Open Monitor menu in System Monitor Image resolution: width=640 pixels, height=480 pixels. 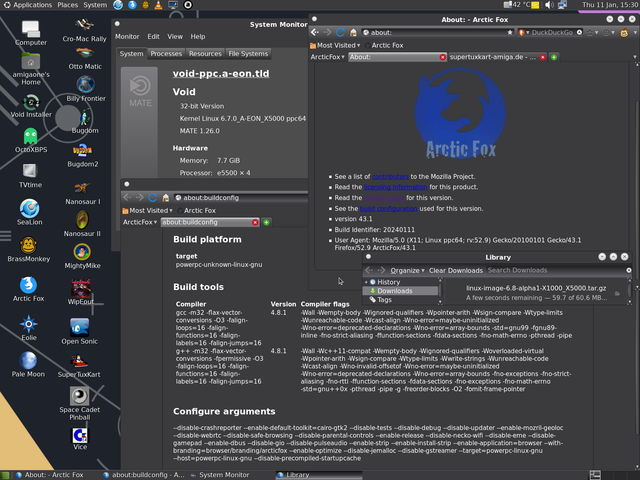127,36
